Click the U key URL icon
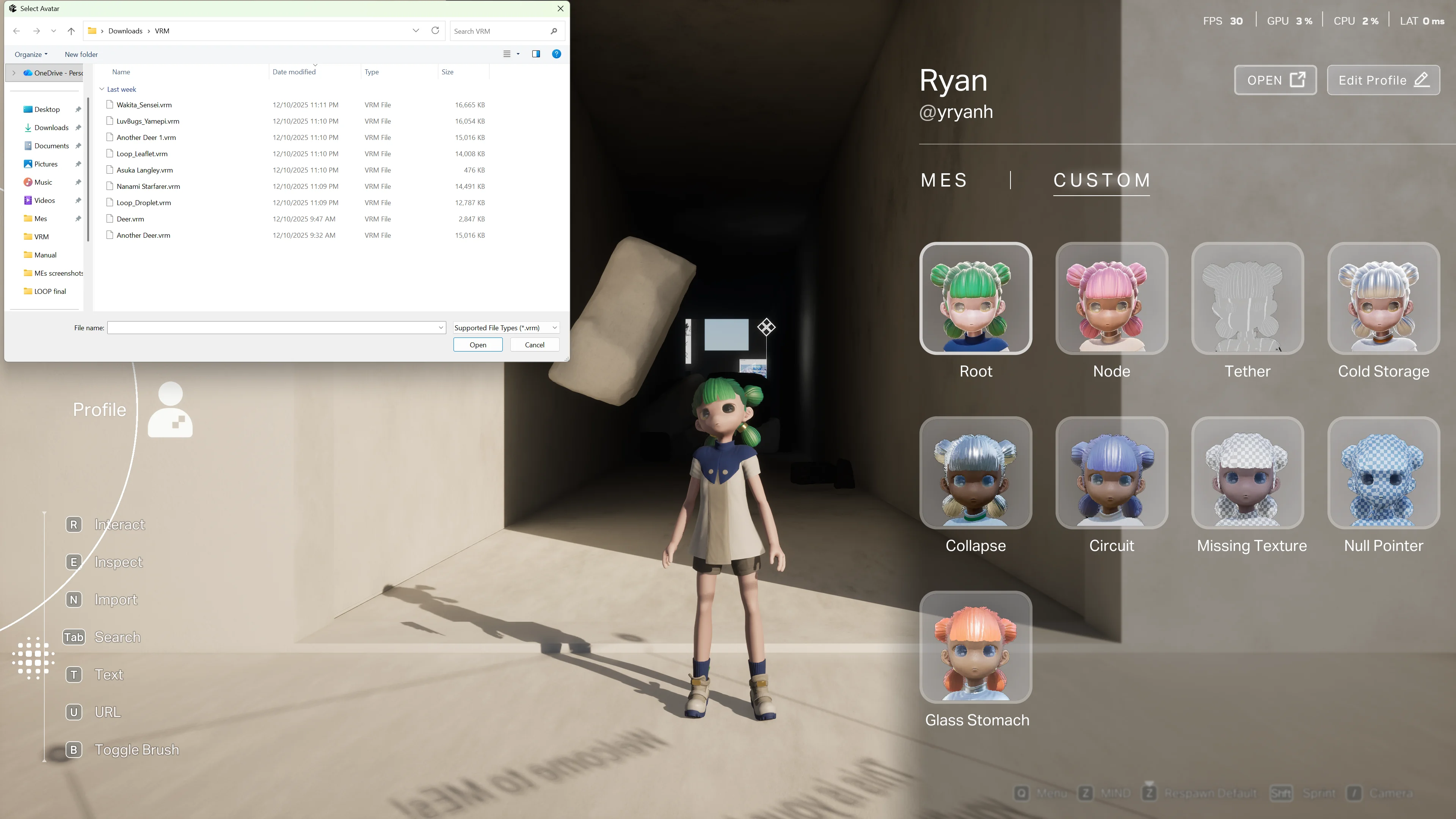The width and height of the screenshot is (1456, 819). (74, 712)
